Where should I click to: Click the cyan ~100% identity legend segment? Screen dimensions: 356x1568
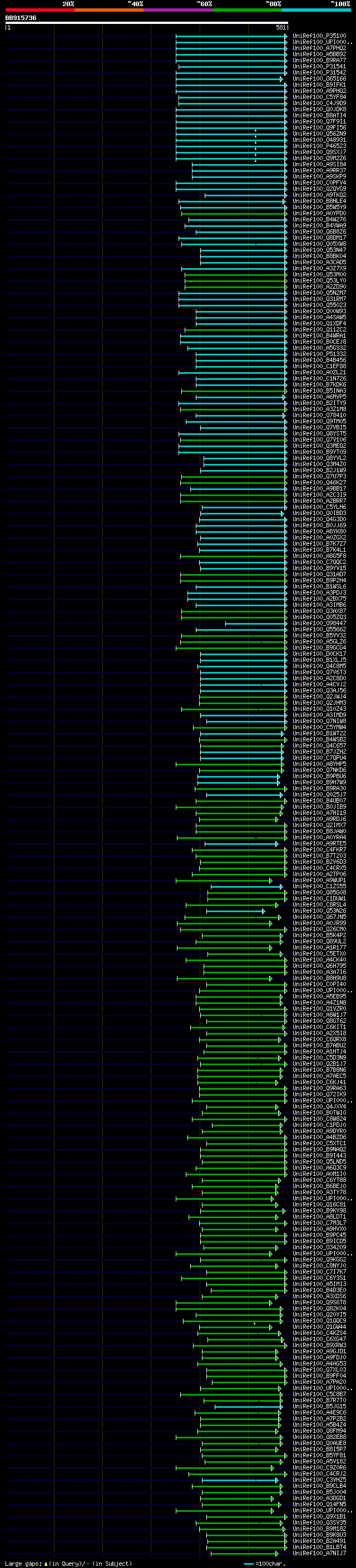pos(317,10)
